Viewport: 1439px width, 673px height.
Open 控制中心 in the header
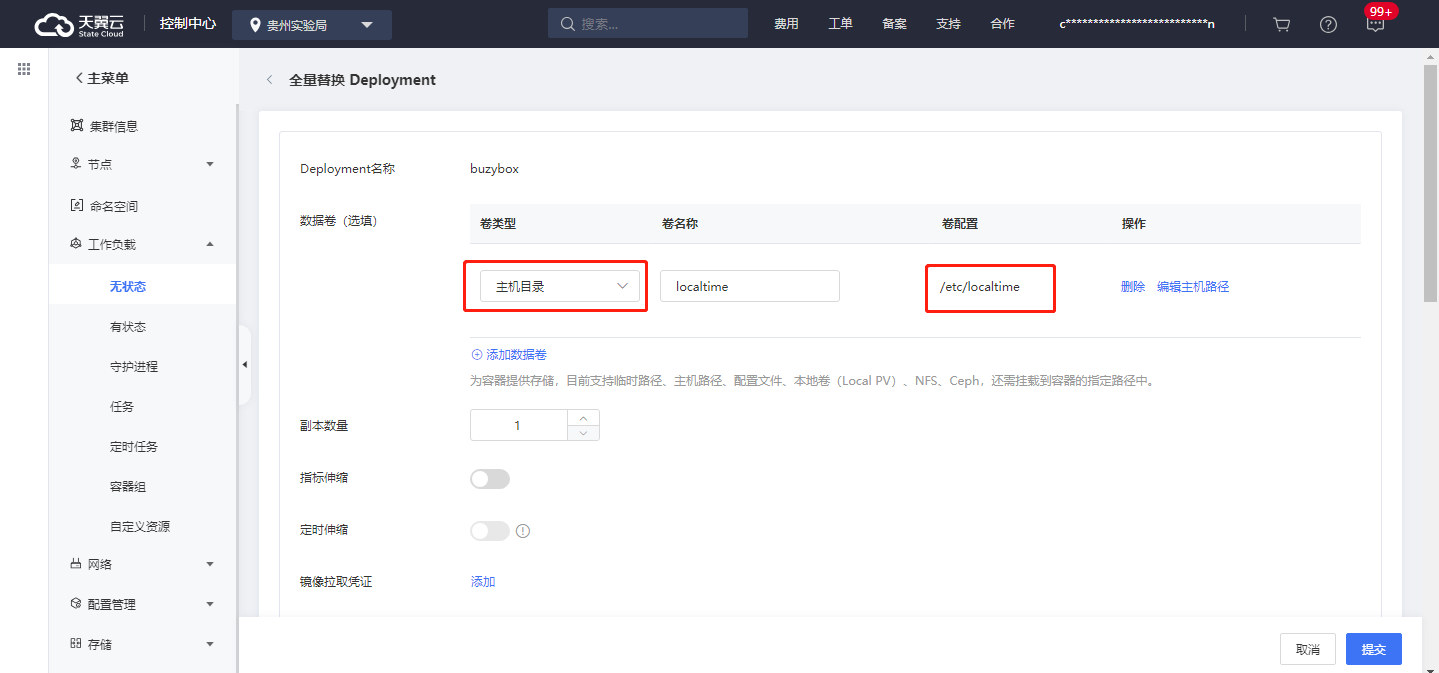(188, 24)
